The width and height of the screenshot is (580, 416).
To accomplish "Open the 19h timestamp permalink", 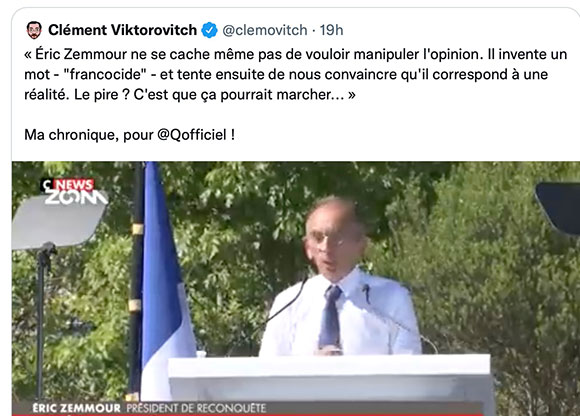I will [x=331, y=30].
